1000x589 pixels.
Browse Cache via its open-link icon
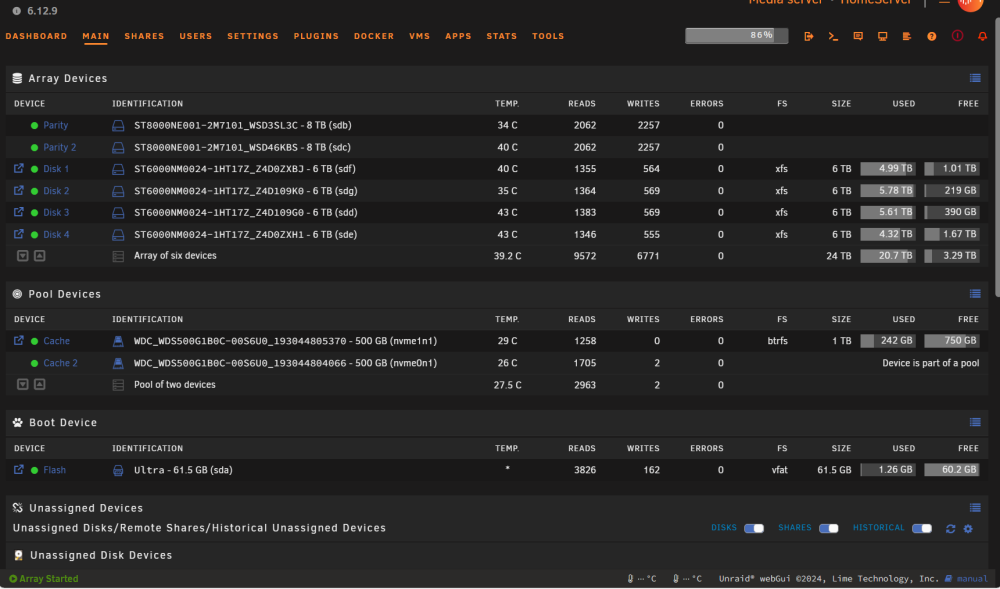(18, 340)
